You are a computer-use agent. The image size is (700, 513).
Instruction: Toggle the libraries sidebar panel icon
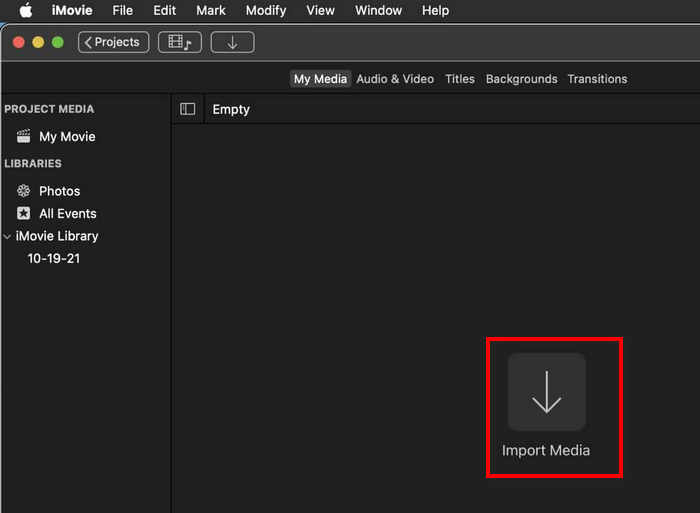188,109
